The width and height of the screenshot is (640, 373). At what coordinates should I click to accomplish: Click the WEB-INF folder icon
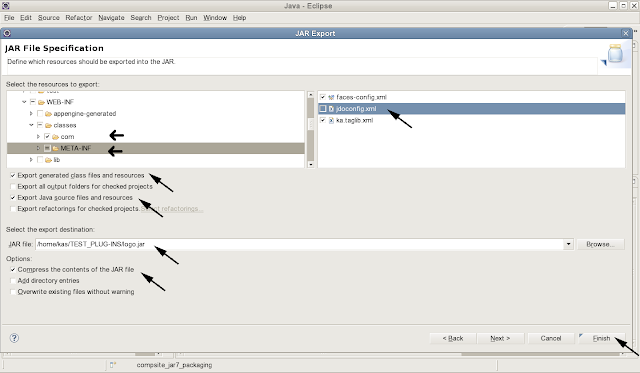coord(41,102)
